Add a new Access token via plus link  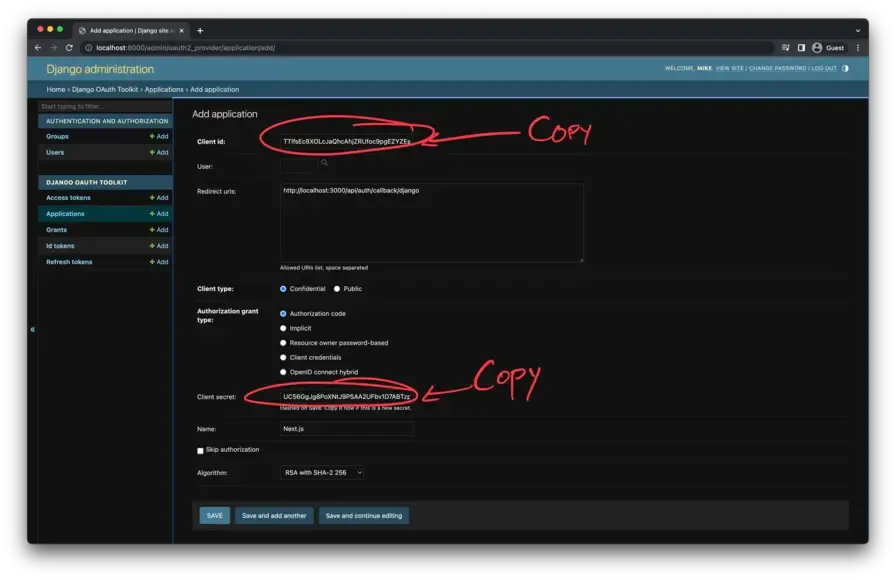point(159,198)
